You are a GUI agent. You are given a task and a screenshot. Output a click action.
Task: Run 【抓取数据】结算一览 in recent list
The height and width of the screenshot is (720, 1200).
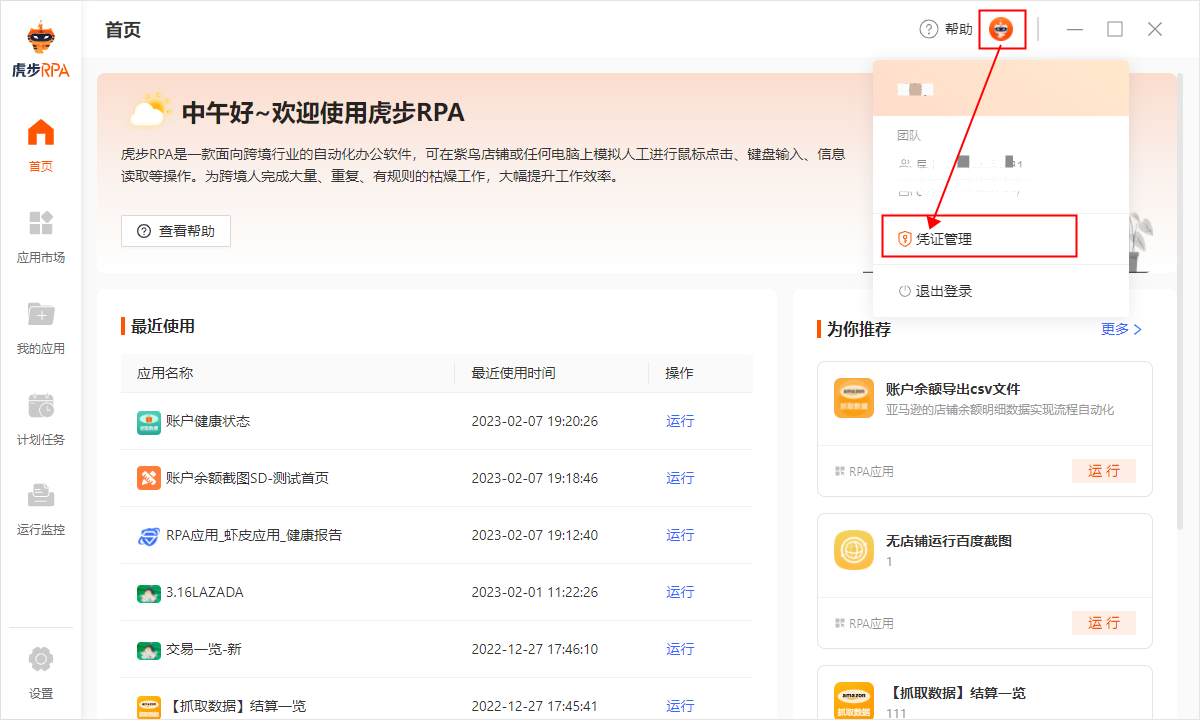680,706
